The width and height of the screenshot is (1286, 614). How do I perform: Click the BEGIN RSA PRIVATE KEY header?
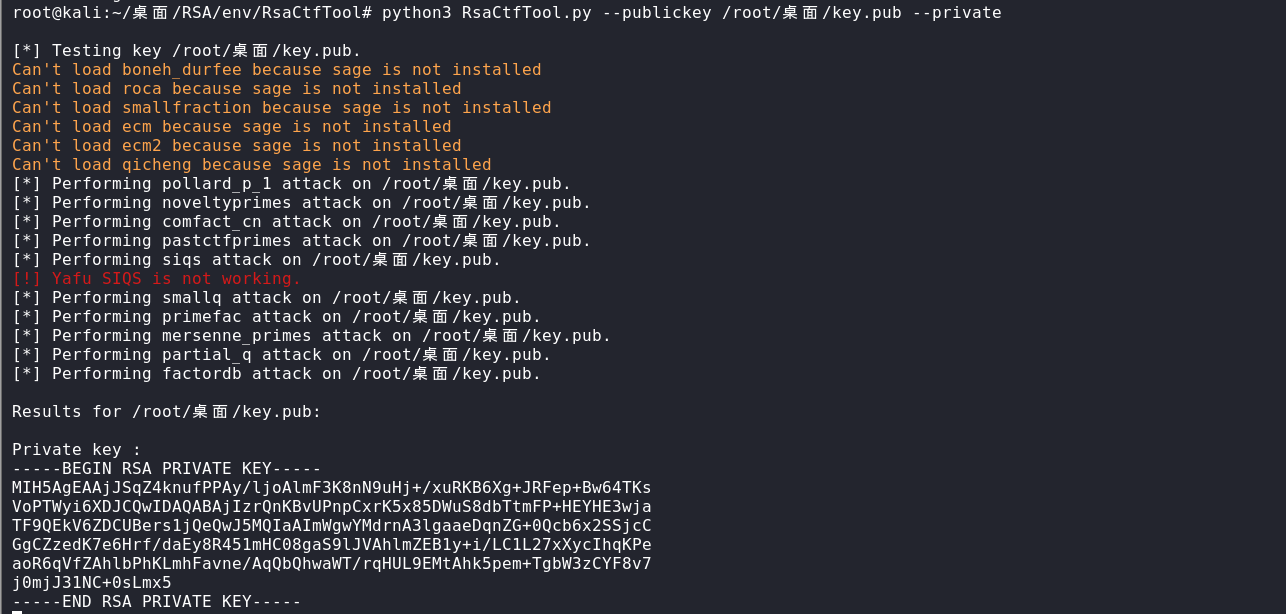(x=166, y=469)
